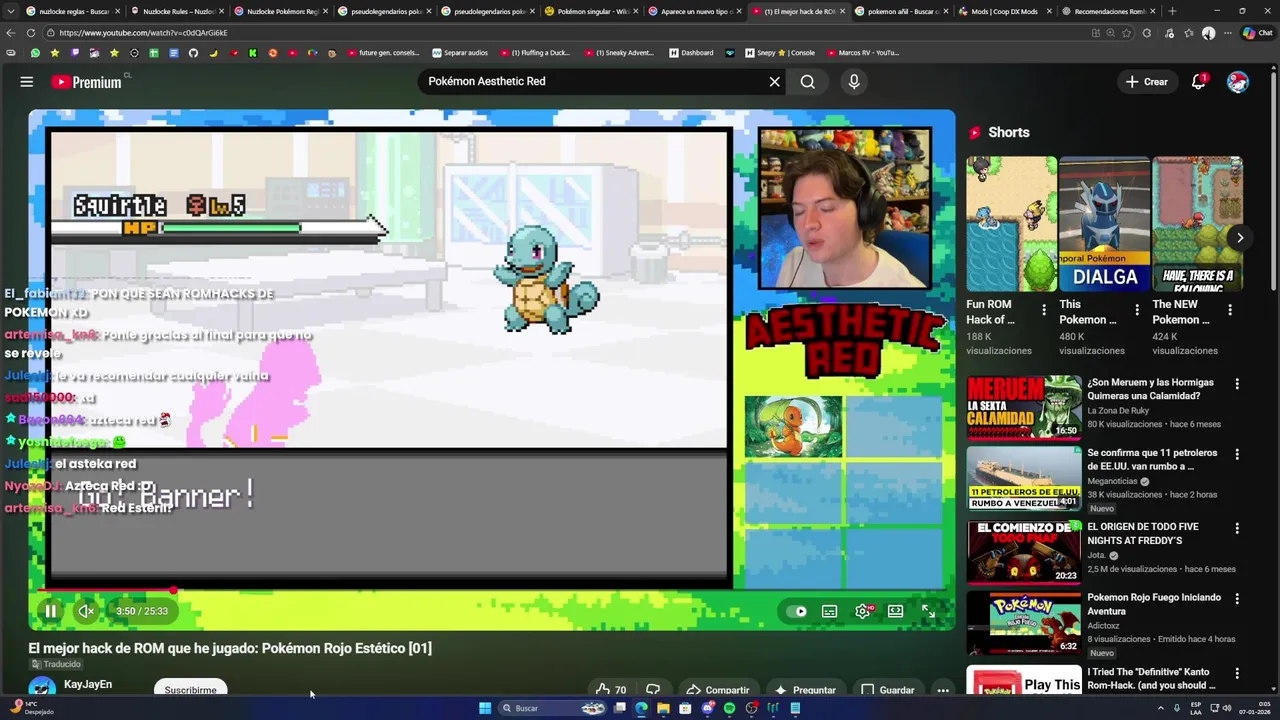Click the Compartir share button
Screen dimensions: 1280x720
(x=718, y=690)
